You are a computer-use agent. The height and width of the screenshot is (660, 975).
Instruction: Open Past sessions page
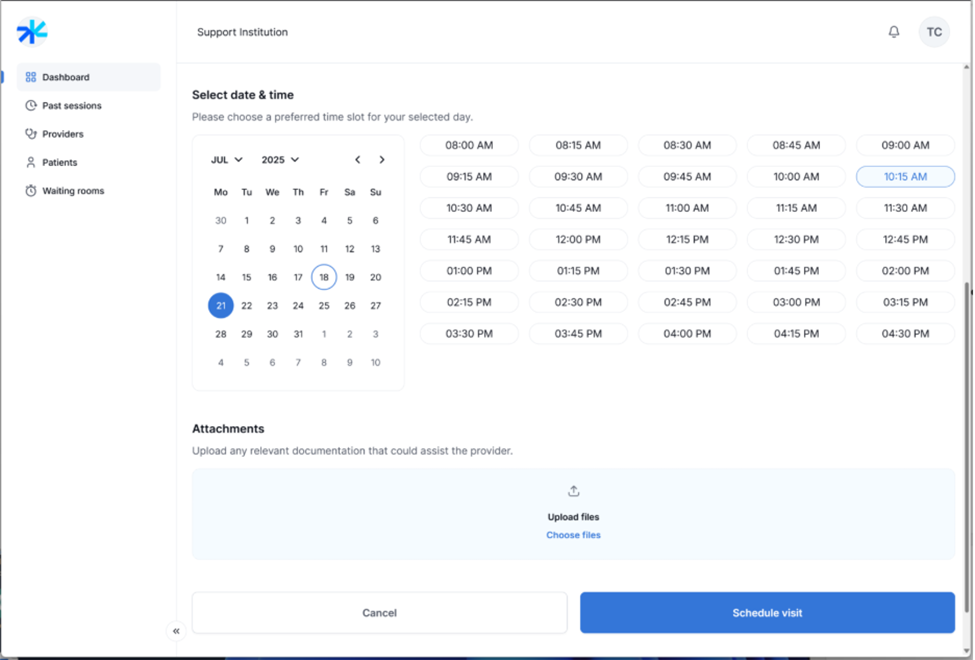(71, 106)
